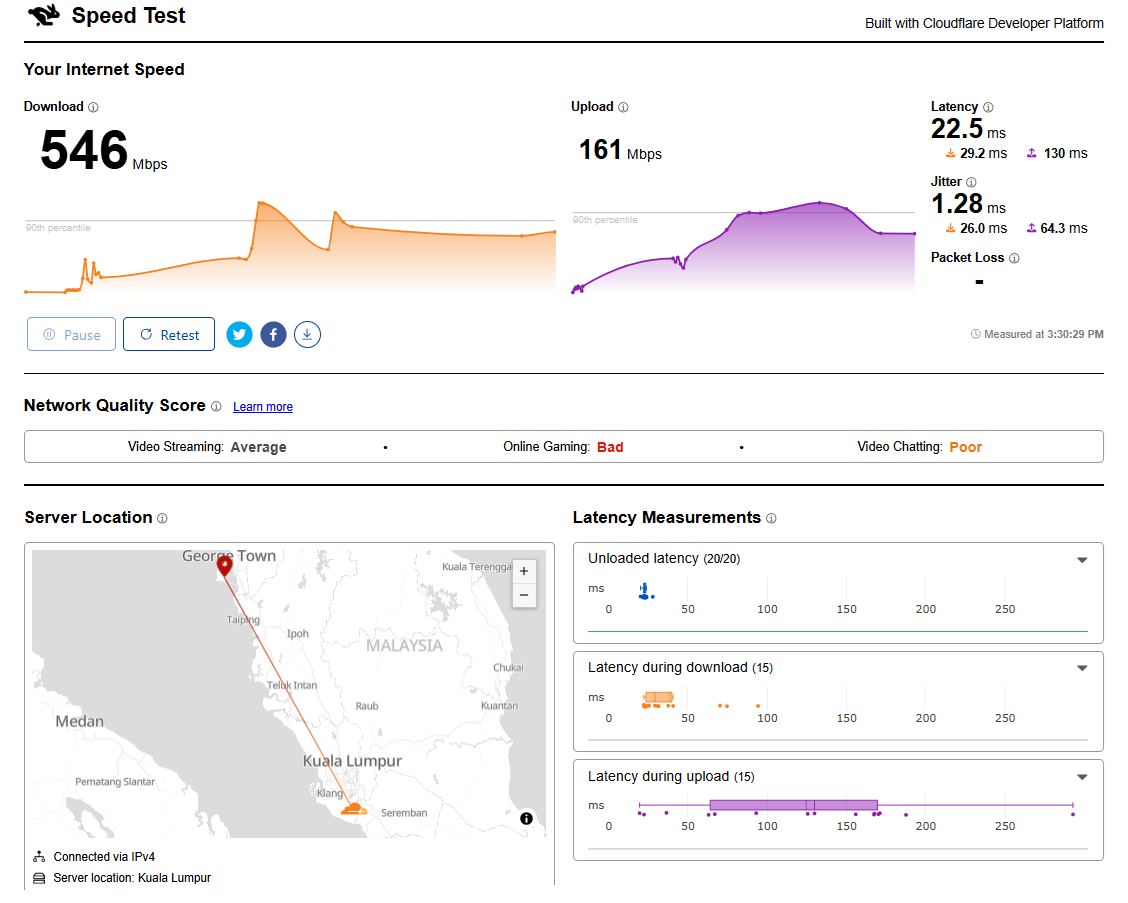Zoom out on the map
The height and width of the screenshot is (903, 1128).
click(524, 596)
